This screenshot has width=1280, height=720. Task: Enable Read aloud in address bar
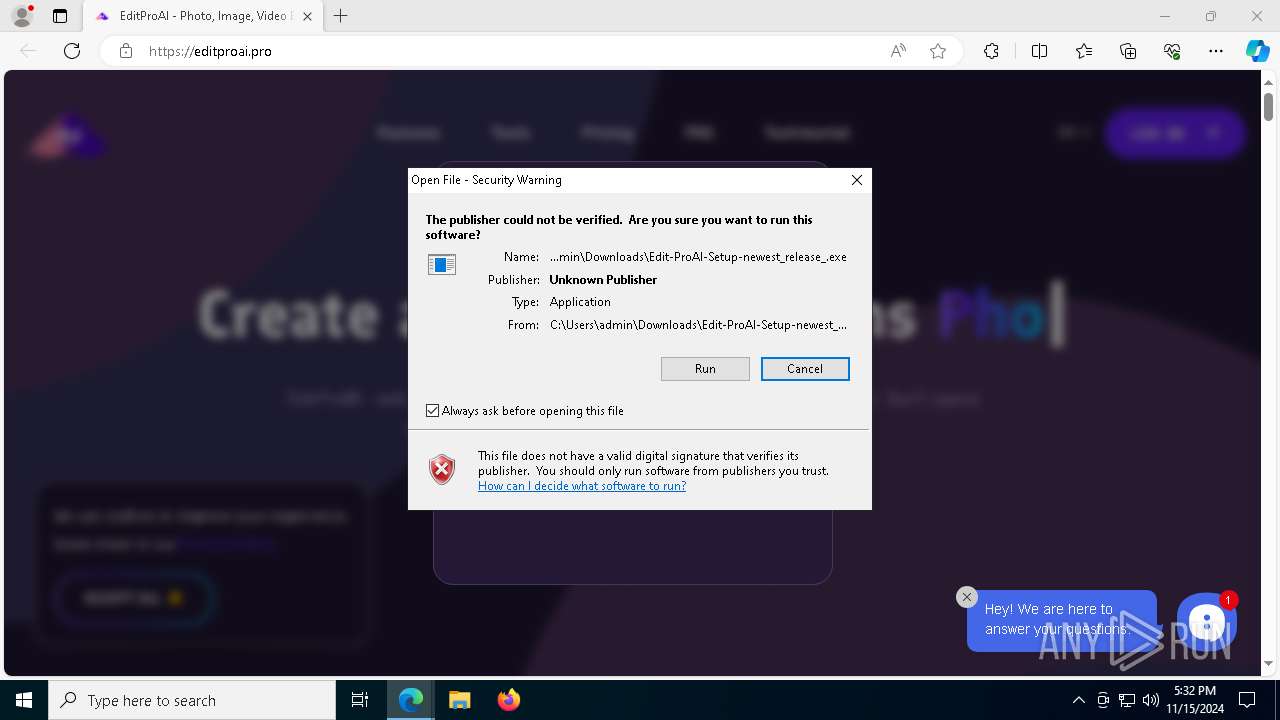(898, 51)
